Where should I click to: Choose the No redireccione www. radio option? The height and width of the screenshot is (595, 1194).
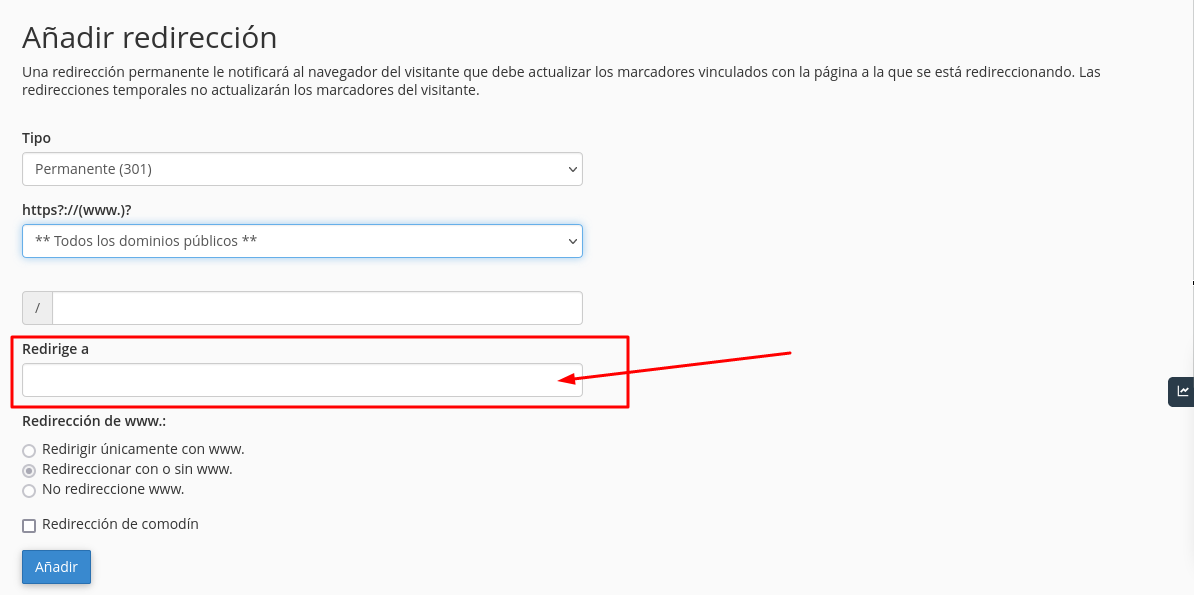point(29,491)
